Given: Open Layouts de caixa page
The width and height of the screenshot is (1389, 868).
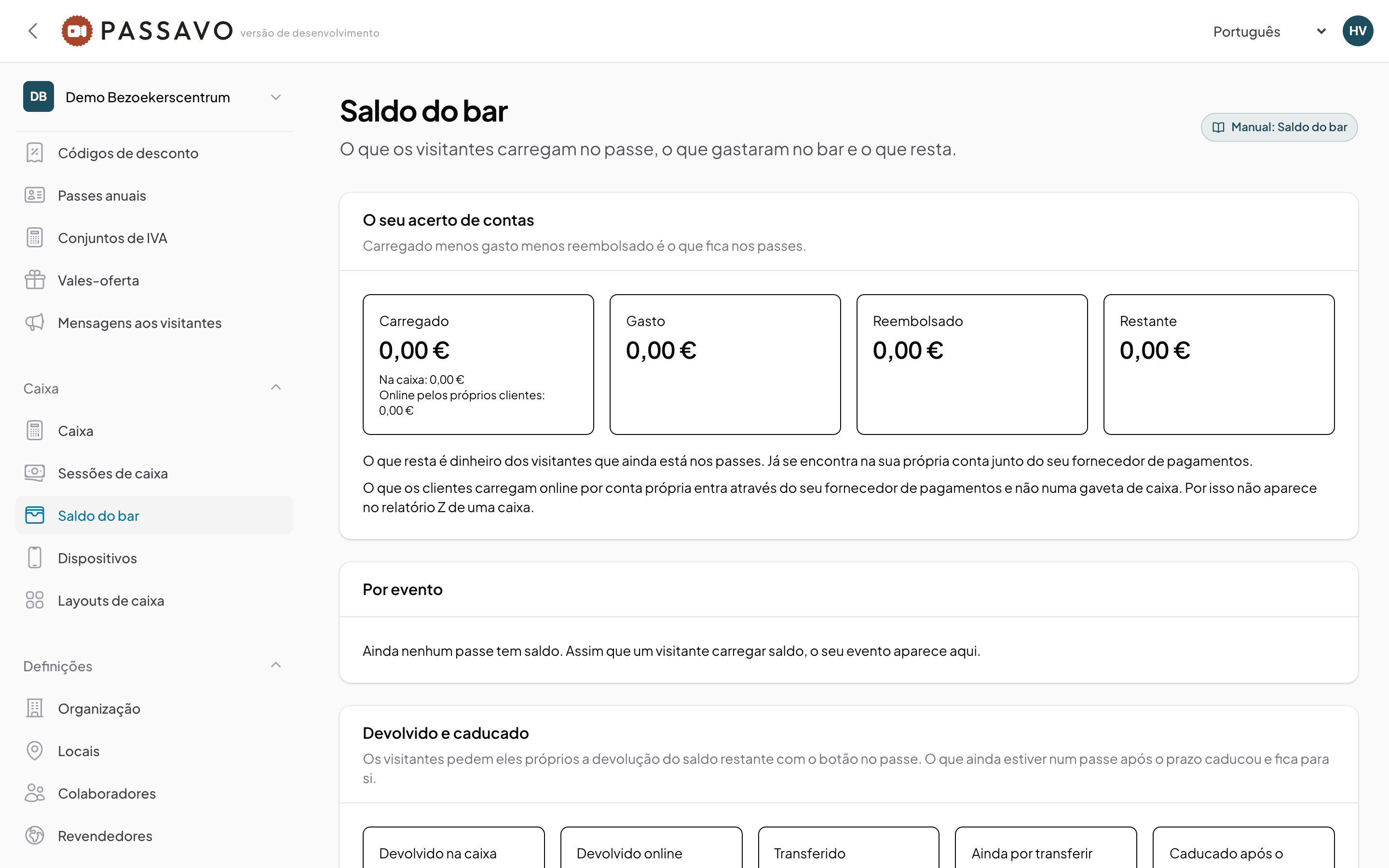Looking at the screenshot, I should click(154, 600).
